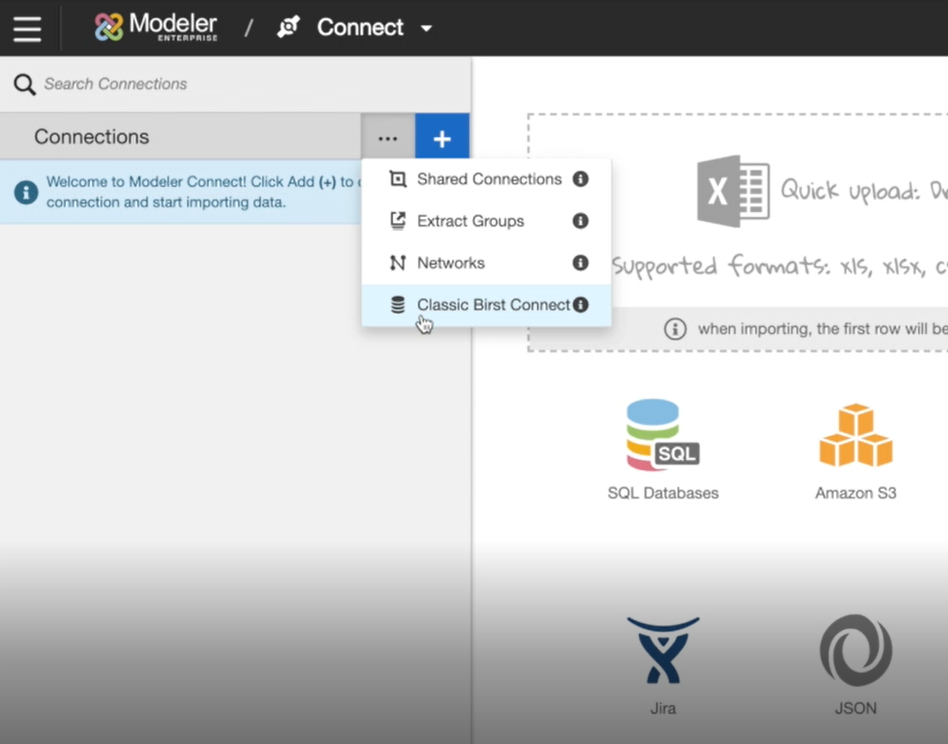Toggle the three-dots more options button
Screen dimensions: 948x744
pyautogui.click(x=388, y=138)
